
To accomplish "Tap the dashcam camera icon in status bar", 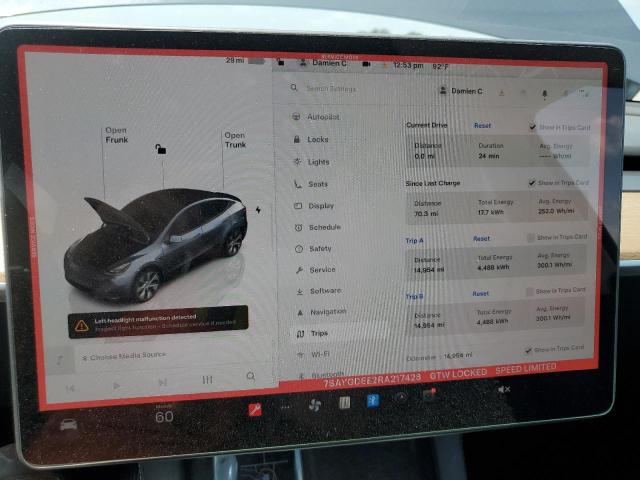I will coord(367,64).
